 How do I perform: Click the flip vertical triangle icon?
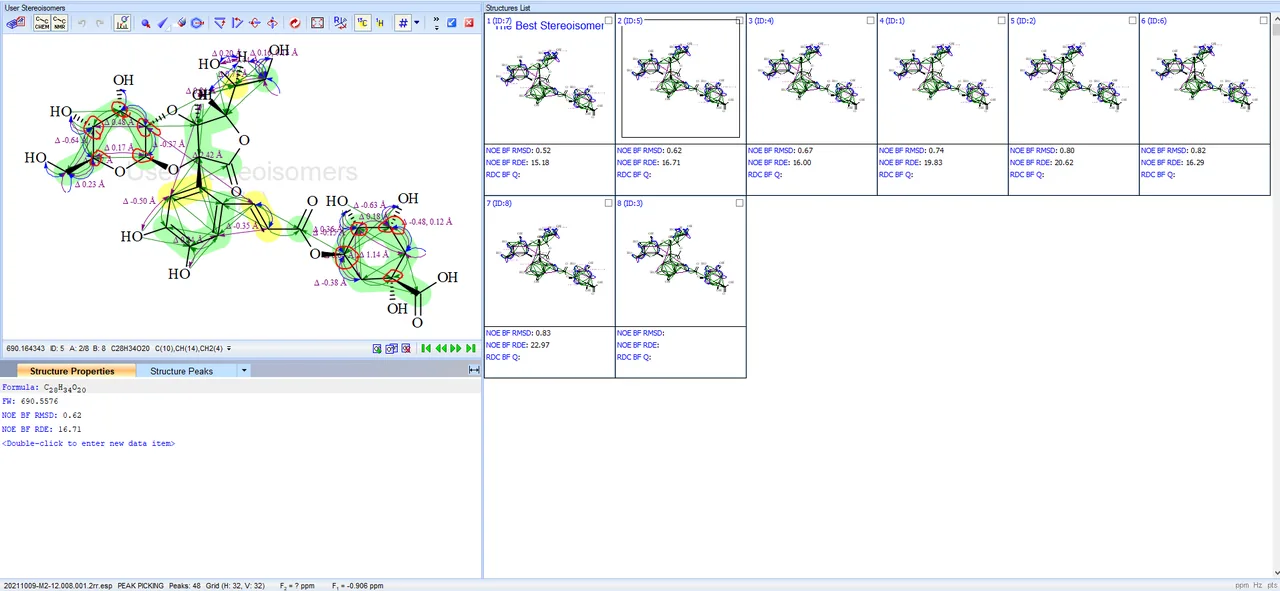220,23
